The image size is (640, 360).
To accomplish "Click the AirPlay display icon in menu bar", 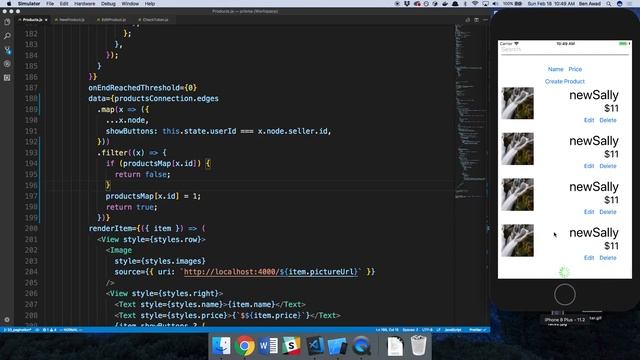I will [x=485, y=4].
